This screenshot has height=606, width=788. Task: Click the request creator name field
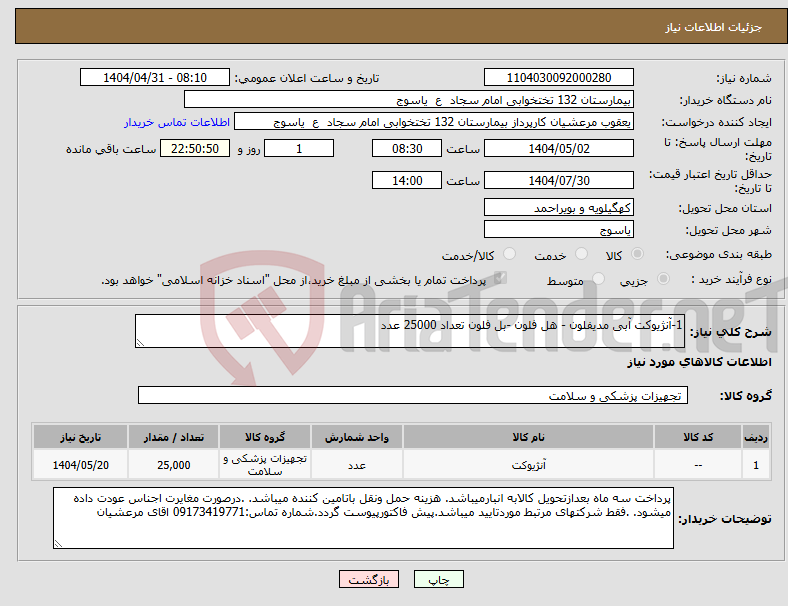tap(434, 122)
